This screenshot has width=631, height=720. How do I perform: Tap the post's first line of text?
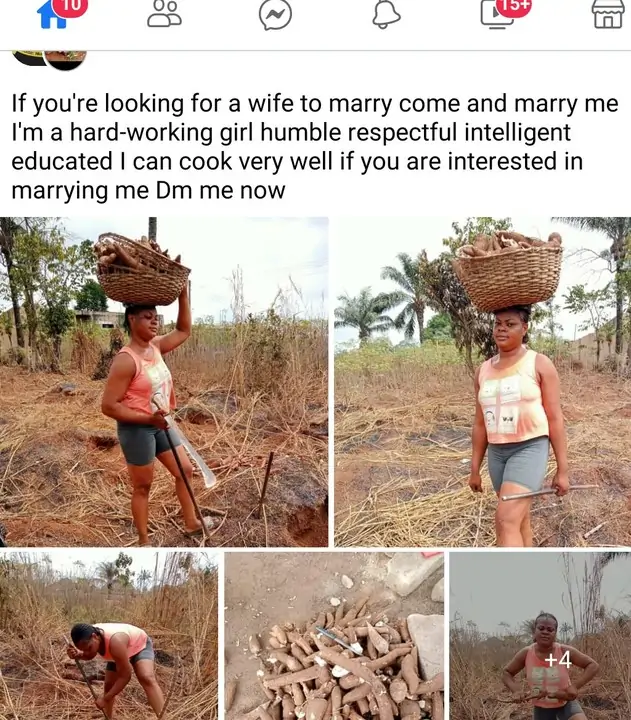(300, 102)
